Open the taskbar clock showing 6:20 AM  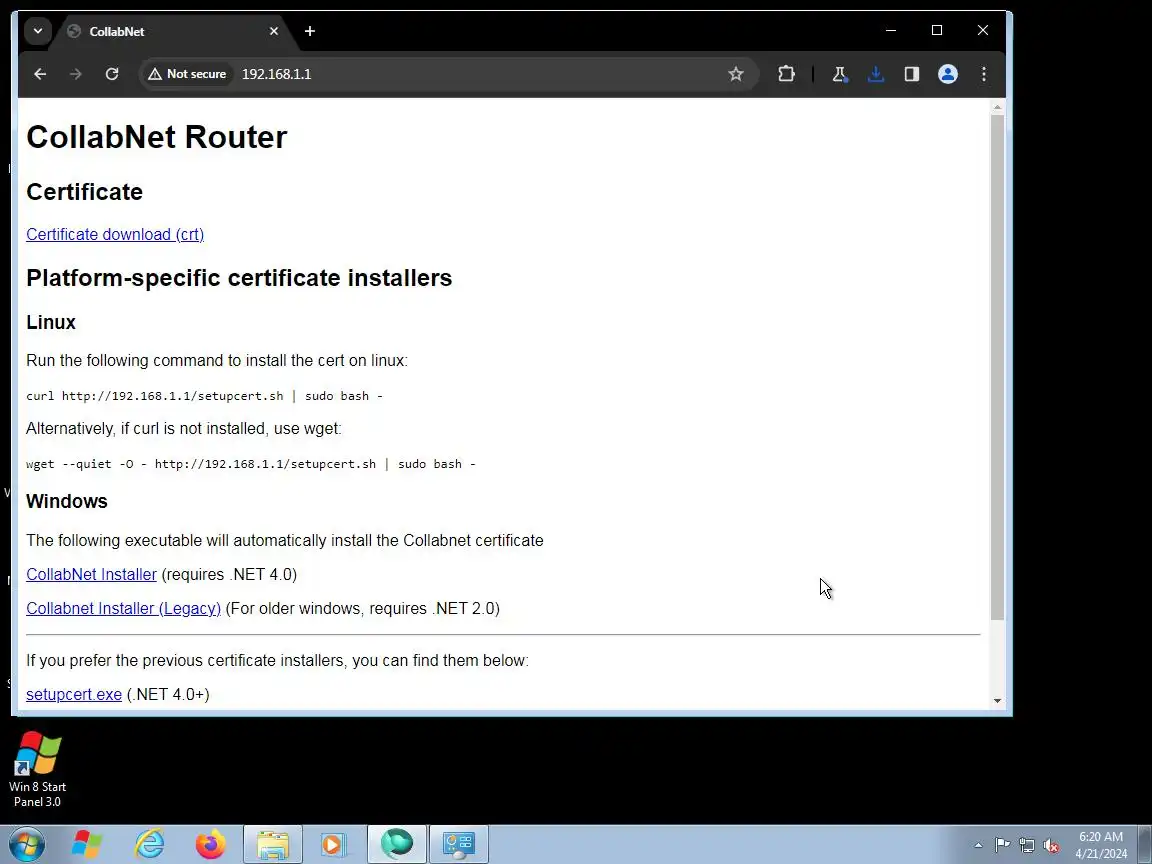coord(1101,846)
